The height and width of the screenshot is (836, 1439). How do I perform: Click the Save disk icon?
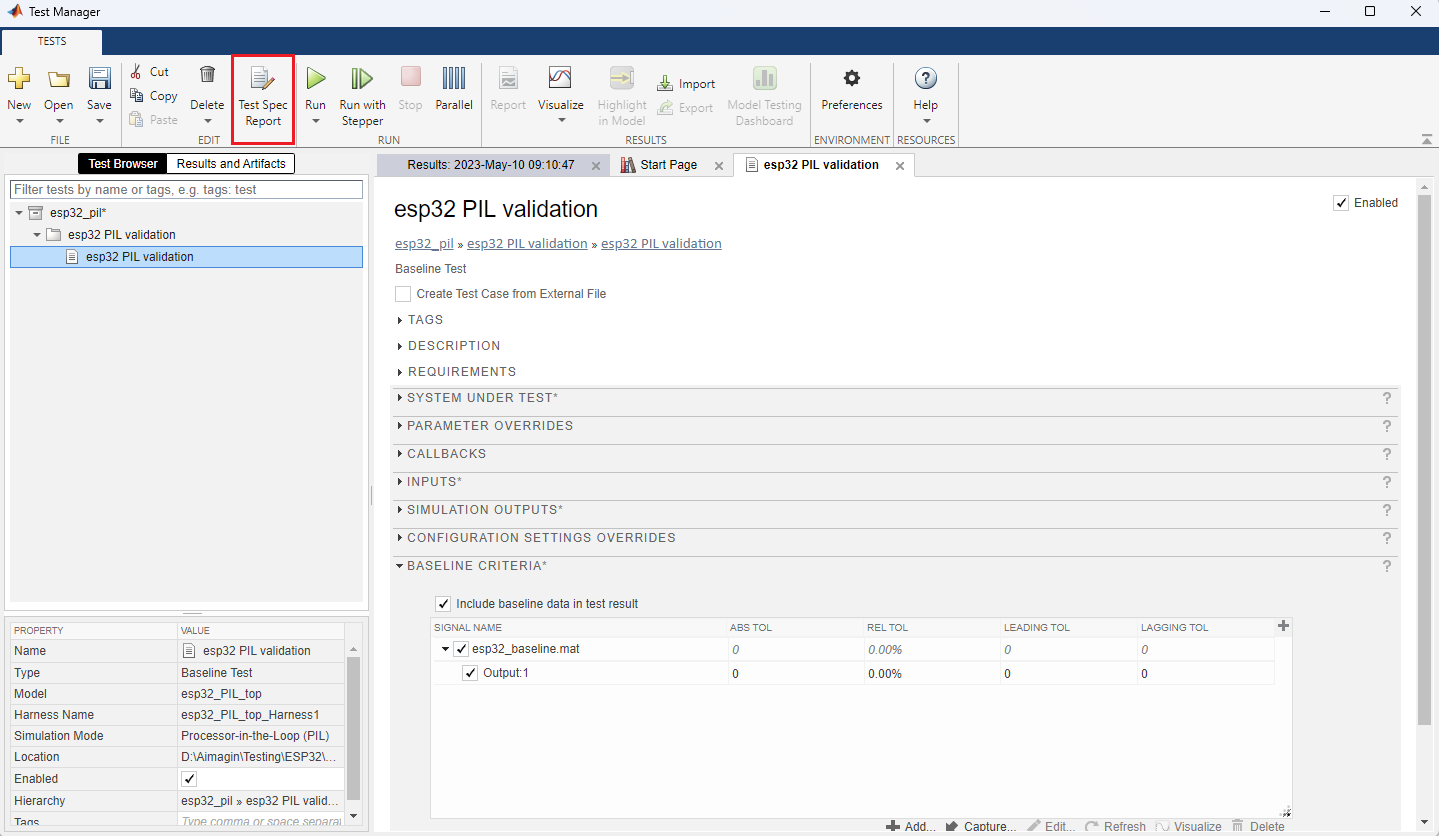click(99, 79)
